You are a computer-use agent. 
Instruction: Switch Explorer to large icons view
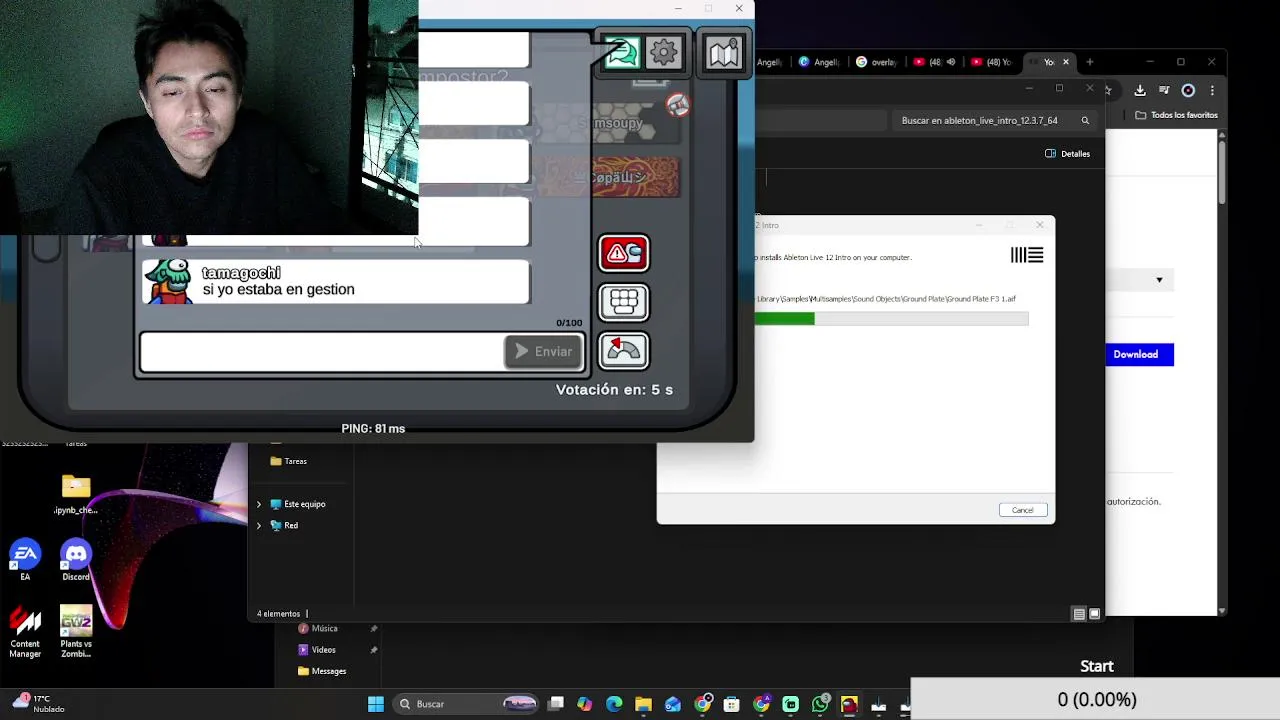click(1094, 614)
